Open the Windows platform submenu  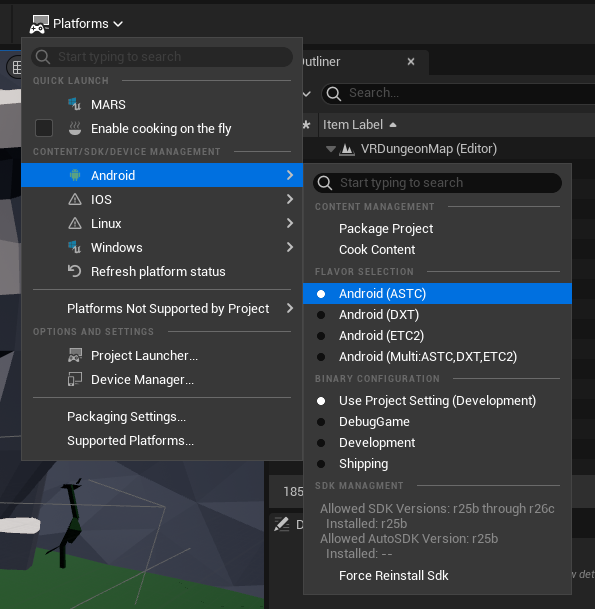[x=162, y=247]
